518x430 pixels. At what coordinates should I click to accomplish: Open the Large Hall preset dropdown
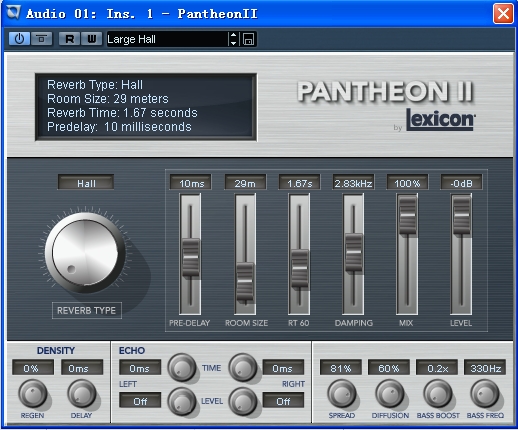pyautogui.click(x=167, y=39)
